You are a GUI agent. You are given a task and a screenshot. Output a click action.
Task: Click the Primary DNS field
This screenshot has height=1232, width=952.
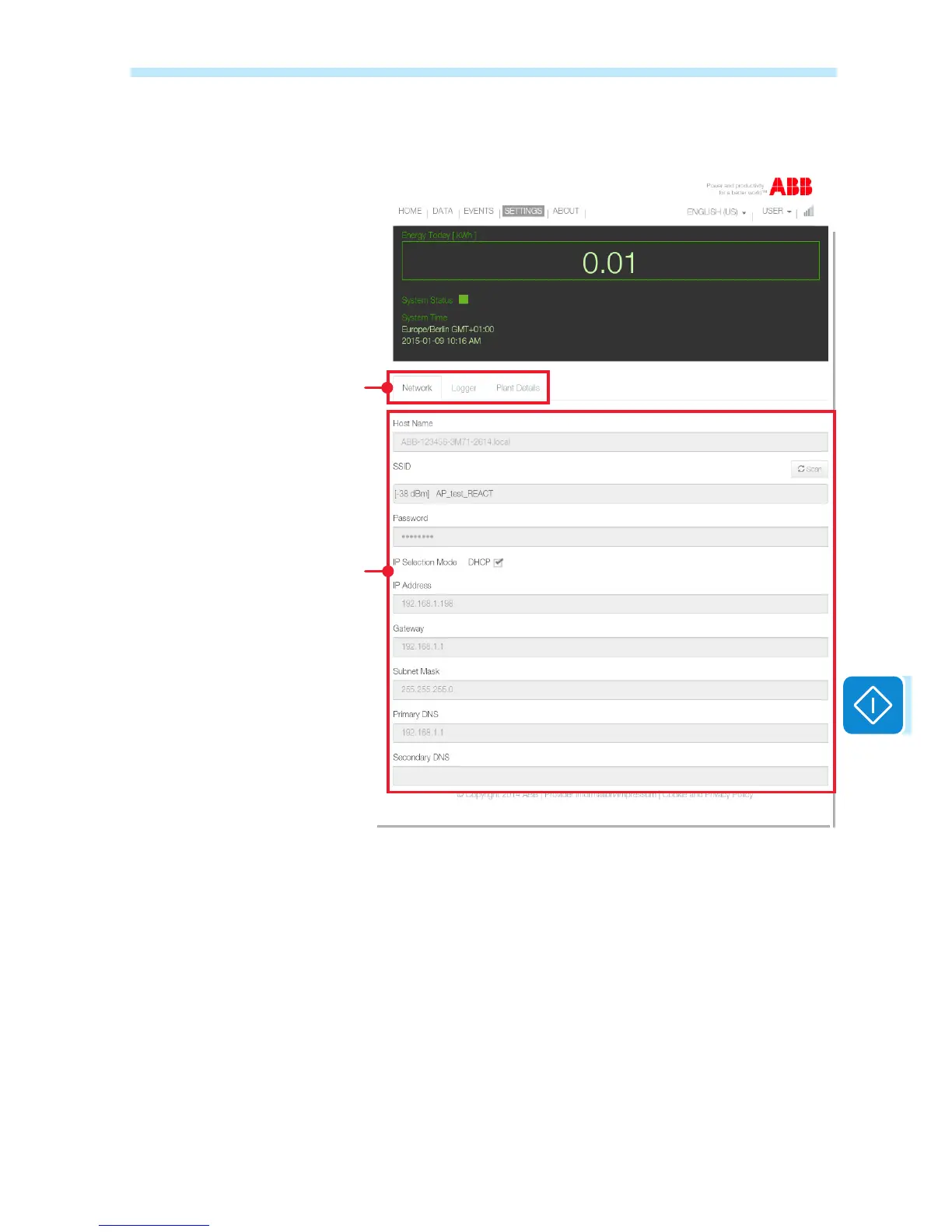[610, 733]
